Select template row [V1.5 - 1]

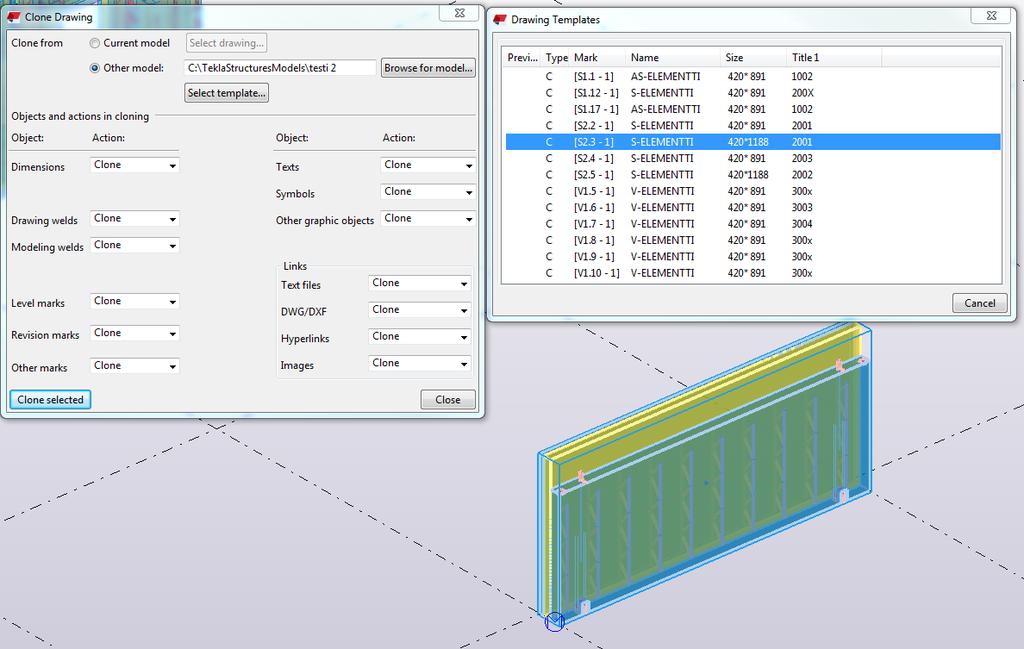coord(753,191)
